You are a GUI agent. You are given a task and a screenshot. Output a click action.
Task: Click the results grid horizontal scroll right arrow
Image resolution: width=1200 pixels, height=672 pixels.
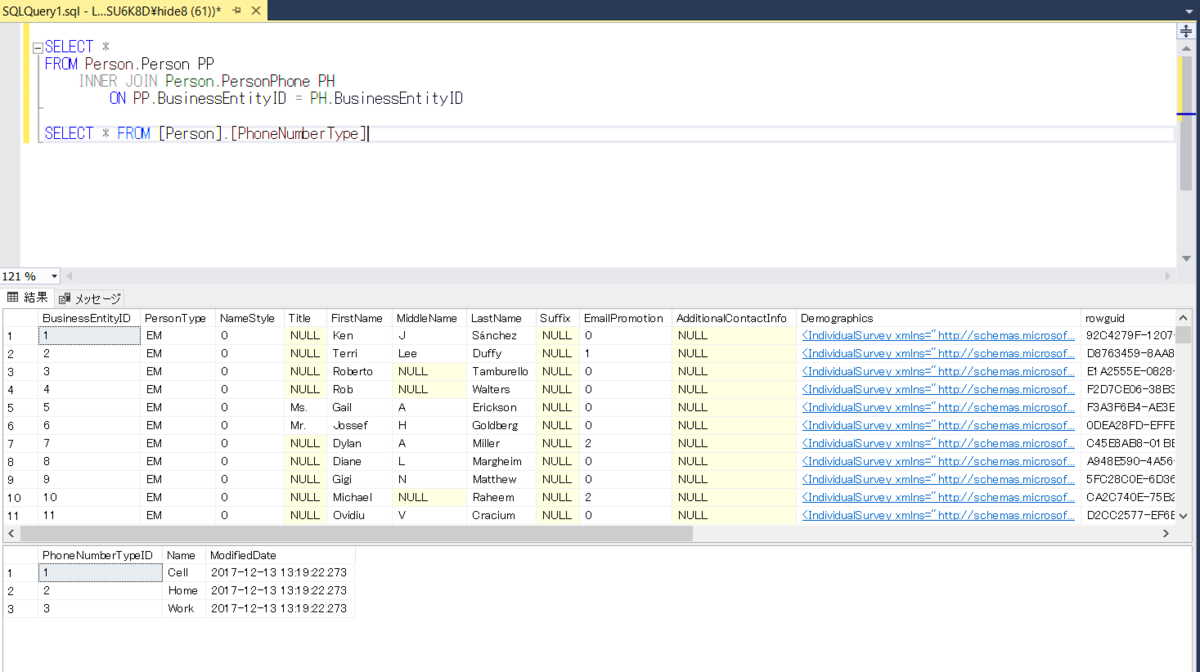click(1166, 534)
